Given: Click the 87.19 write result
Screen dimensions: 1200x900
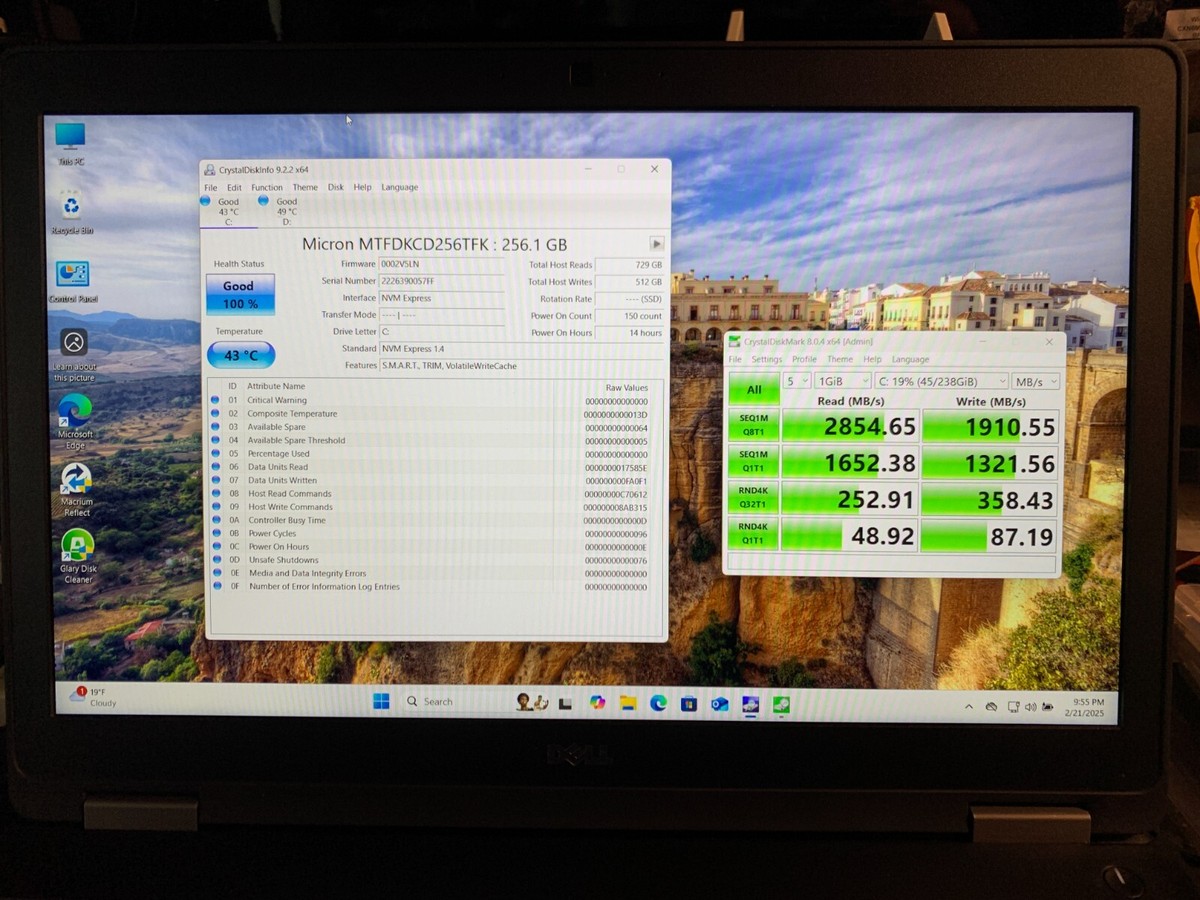Looking at the screenshot, I should click(990, 536).
